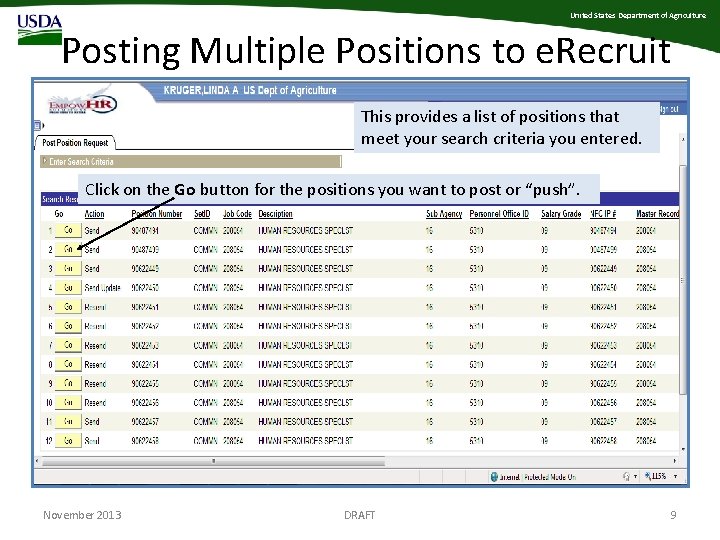Open the Post Position Request tab
This screenshot has height=540, width=720.
point(75,143)
